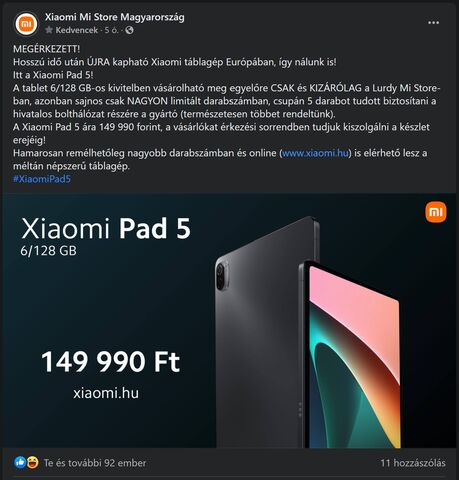Click the orange Mi logo on image
Viewport: 459px width, 480px height.
pyautogui.click(x=436, y=212)
